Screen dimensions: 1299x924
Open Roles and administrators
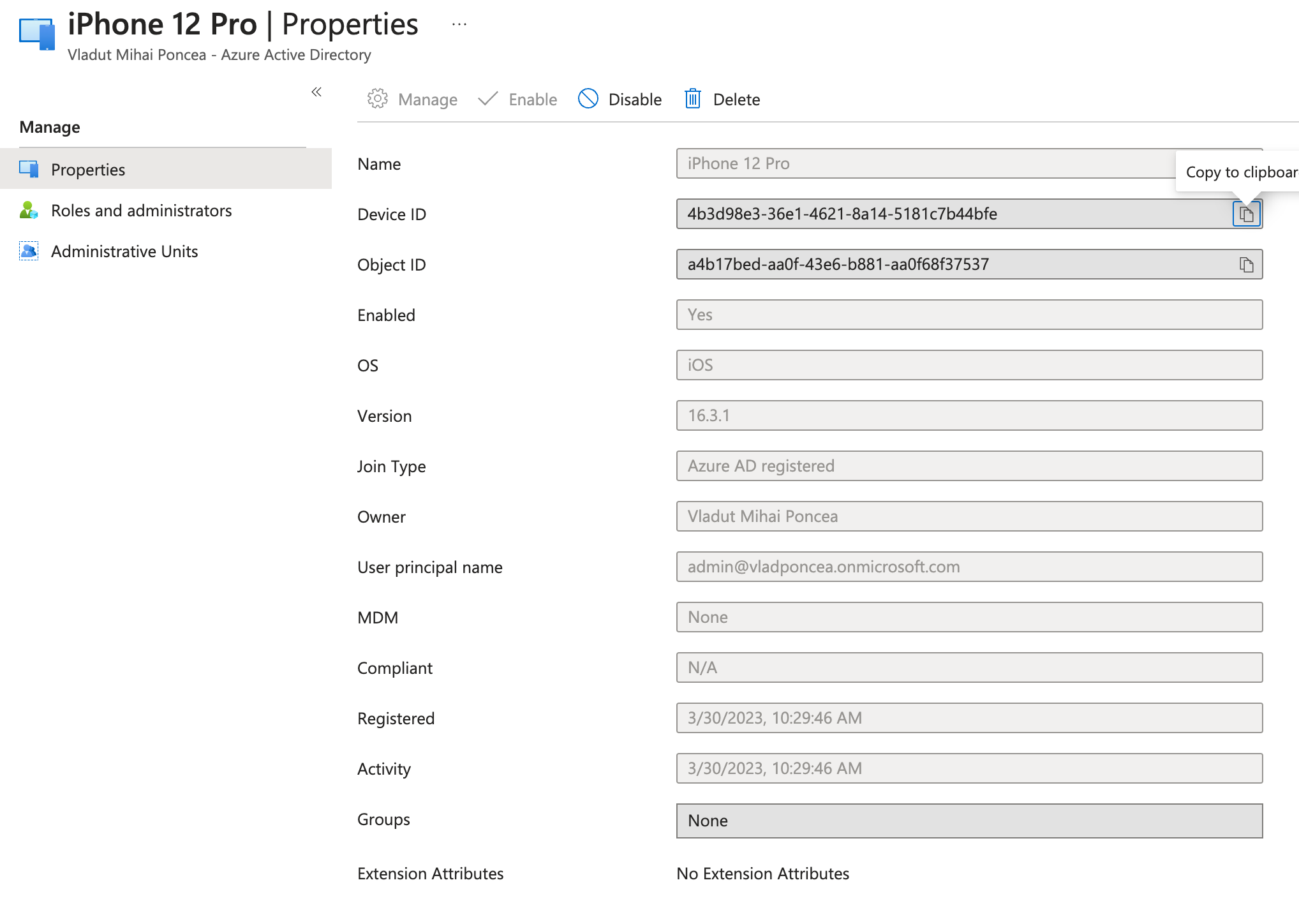166,211
